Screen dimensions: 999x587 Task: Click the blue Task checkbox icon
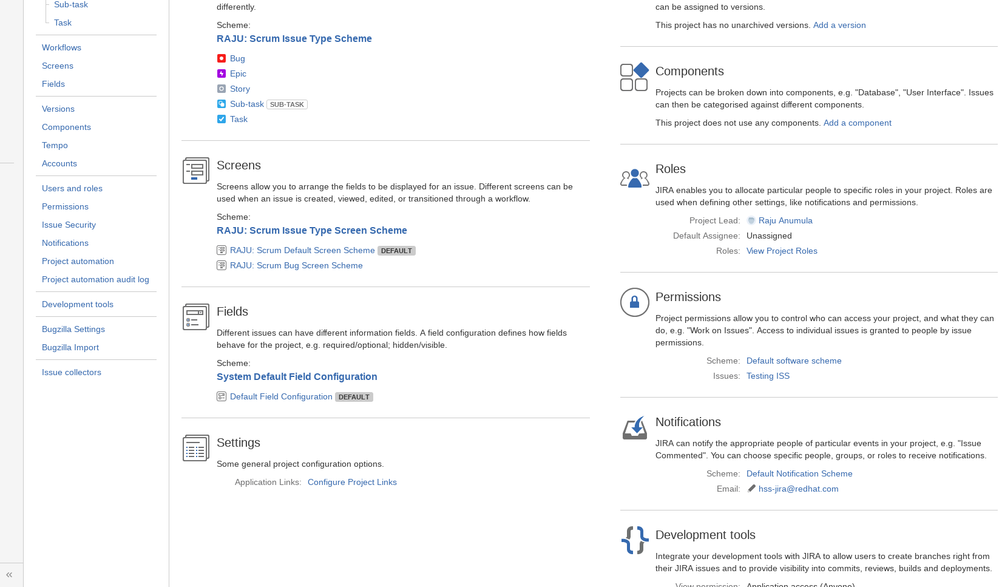[221, 119]
